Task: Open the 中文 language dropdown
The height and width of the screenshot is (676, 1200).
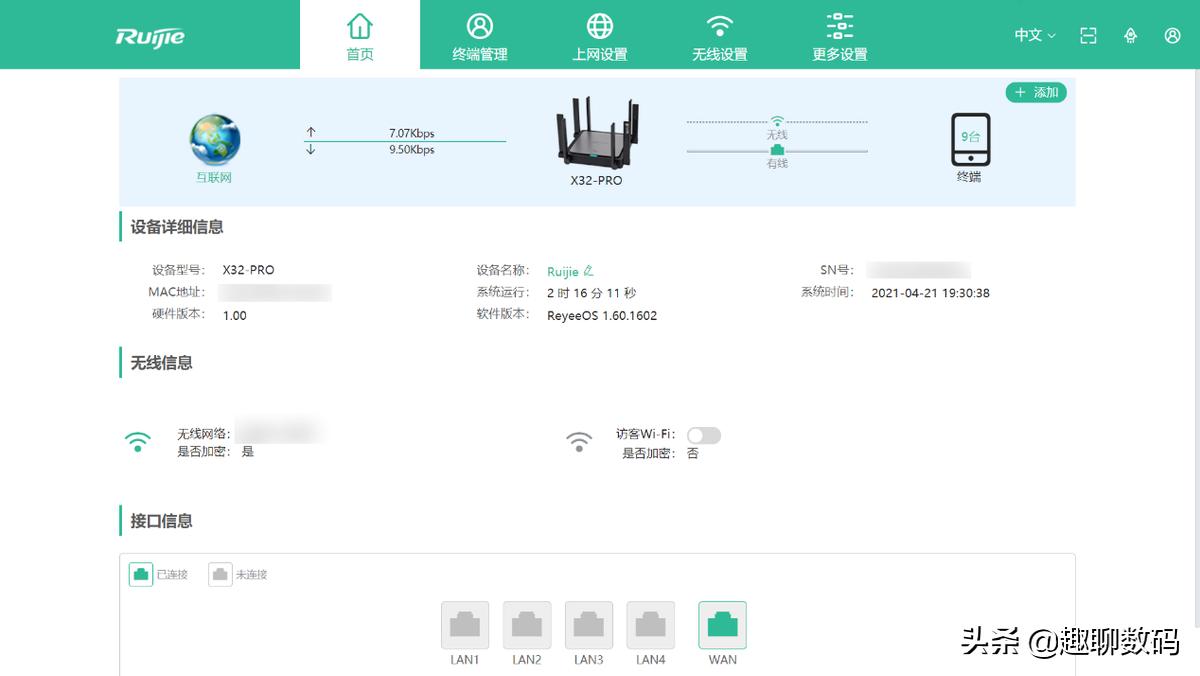Action: pyautogui.click(x=1032, y=35)
